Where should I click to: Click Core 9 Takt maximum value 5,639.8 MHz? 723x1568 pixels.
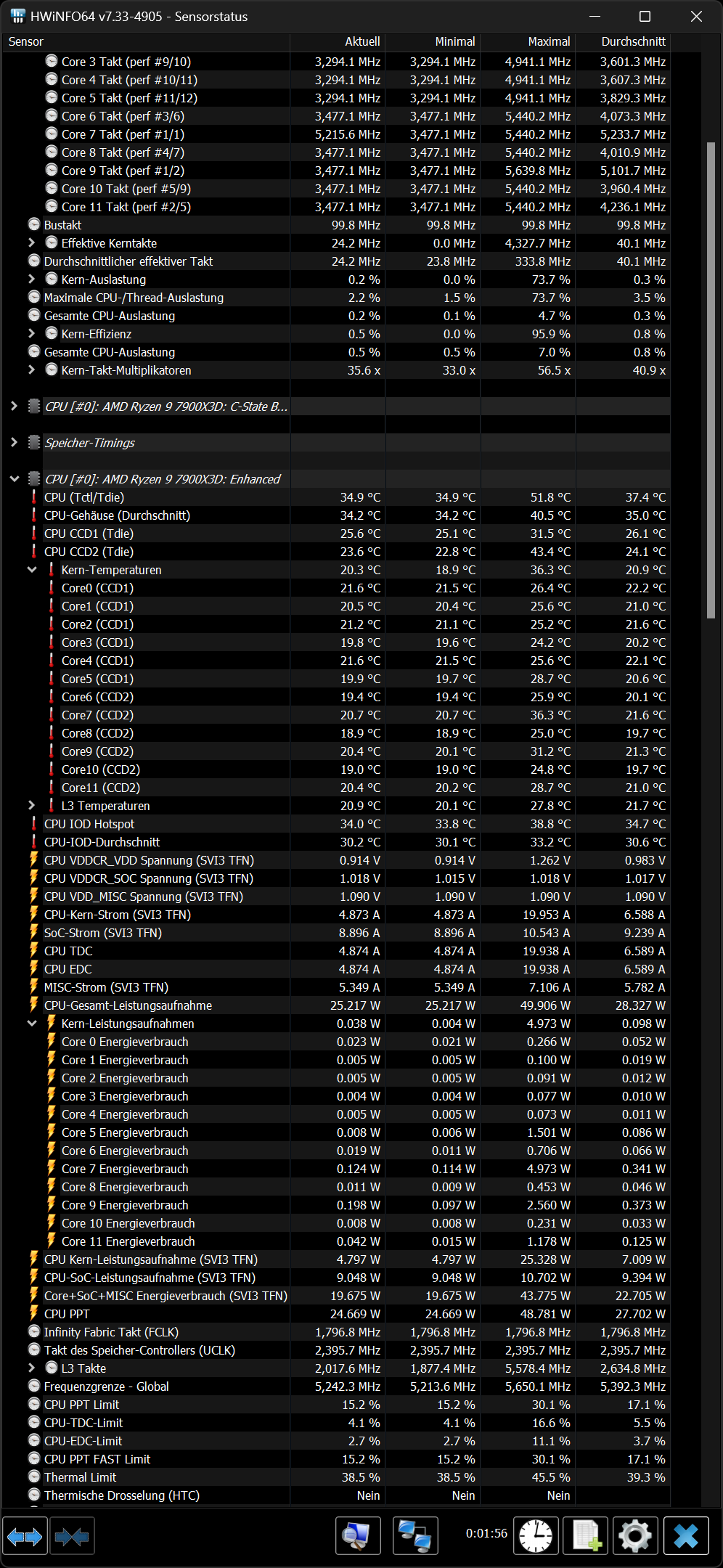coord(538,171)
